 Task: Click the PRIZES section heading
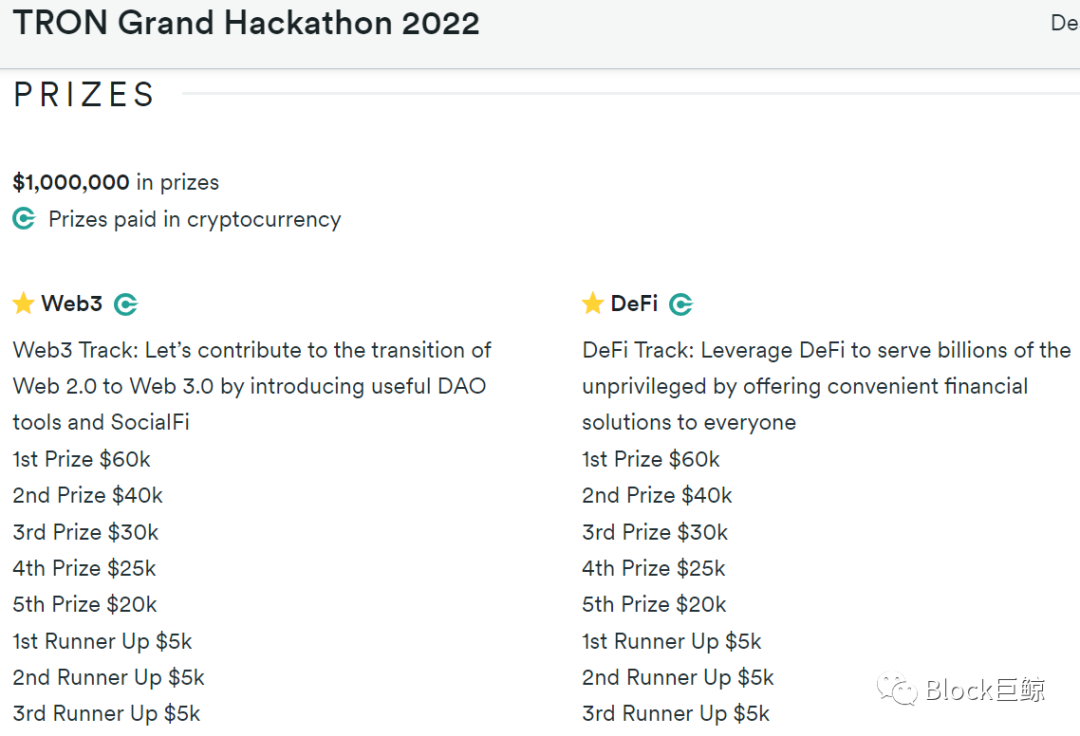coord(84,94)
